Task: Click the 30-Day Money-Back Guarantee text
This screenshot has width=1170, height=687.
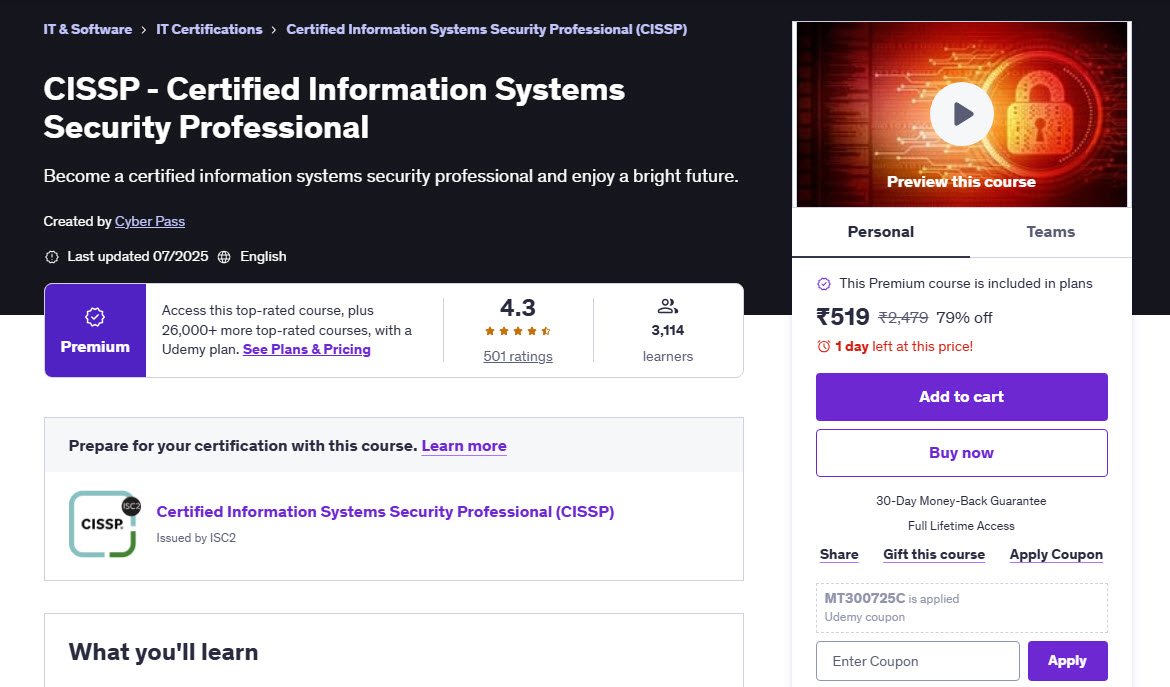Action: 961,501
